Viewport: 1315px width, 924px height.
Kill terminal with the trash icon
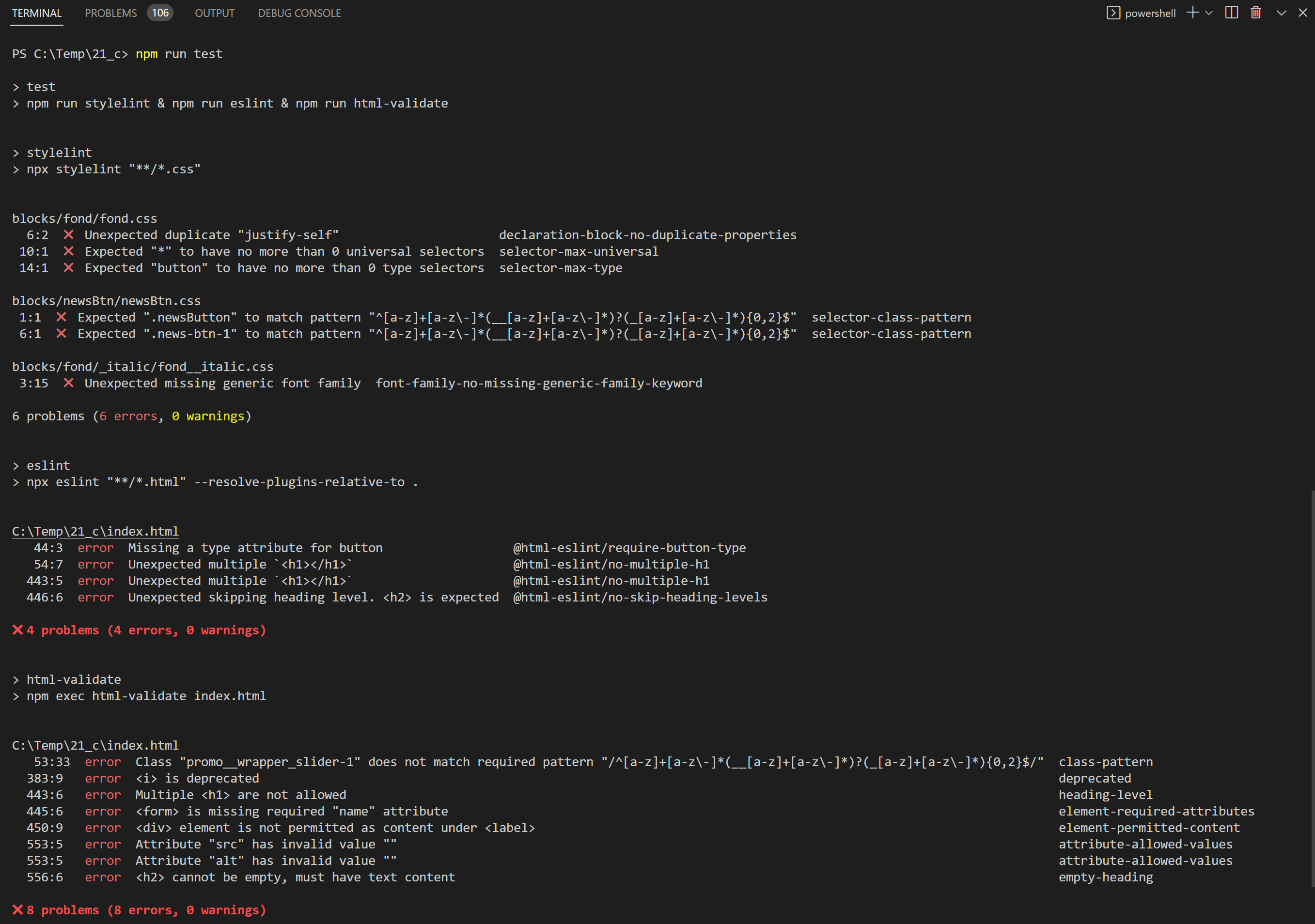point(1256,13)
